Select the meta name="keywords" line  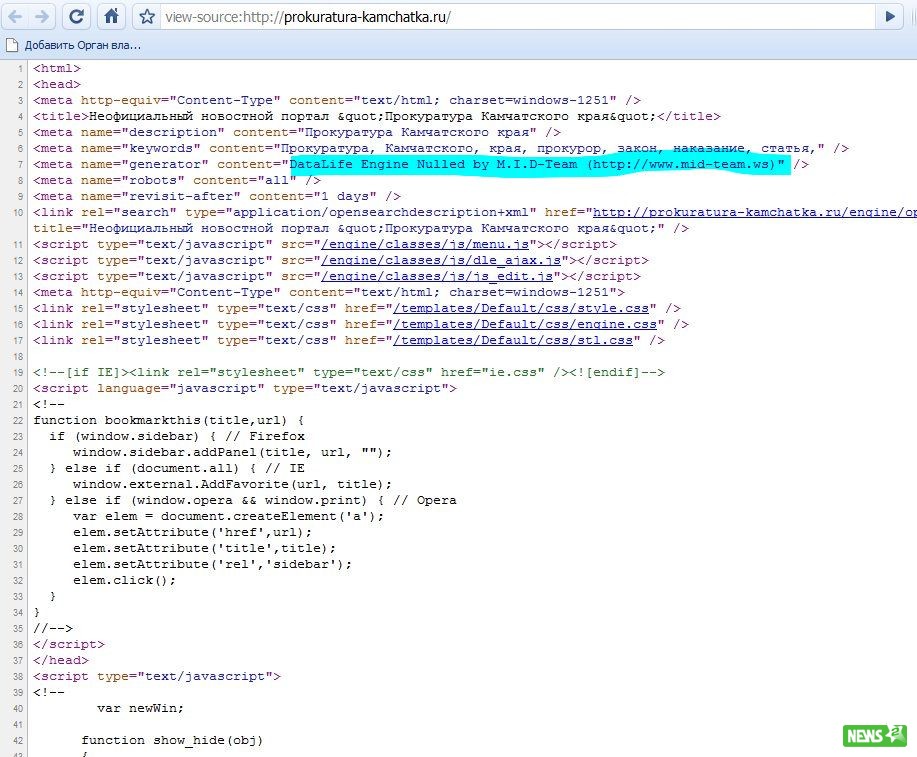[441, 149]
